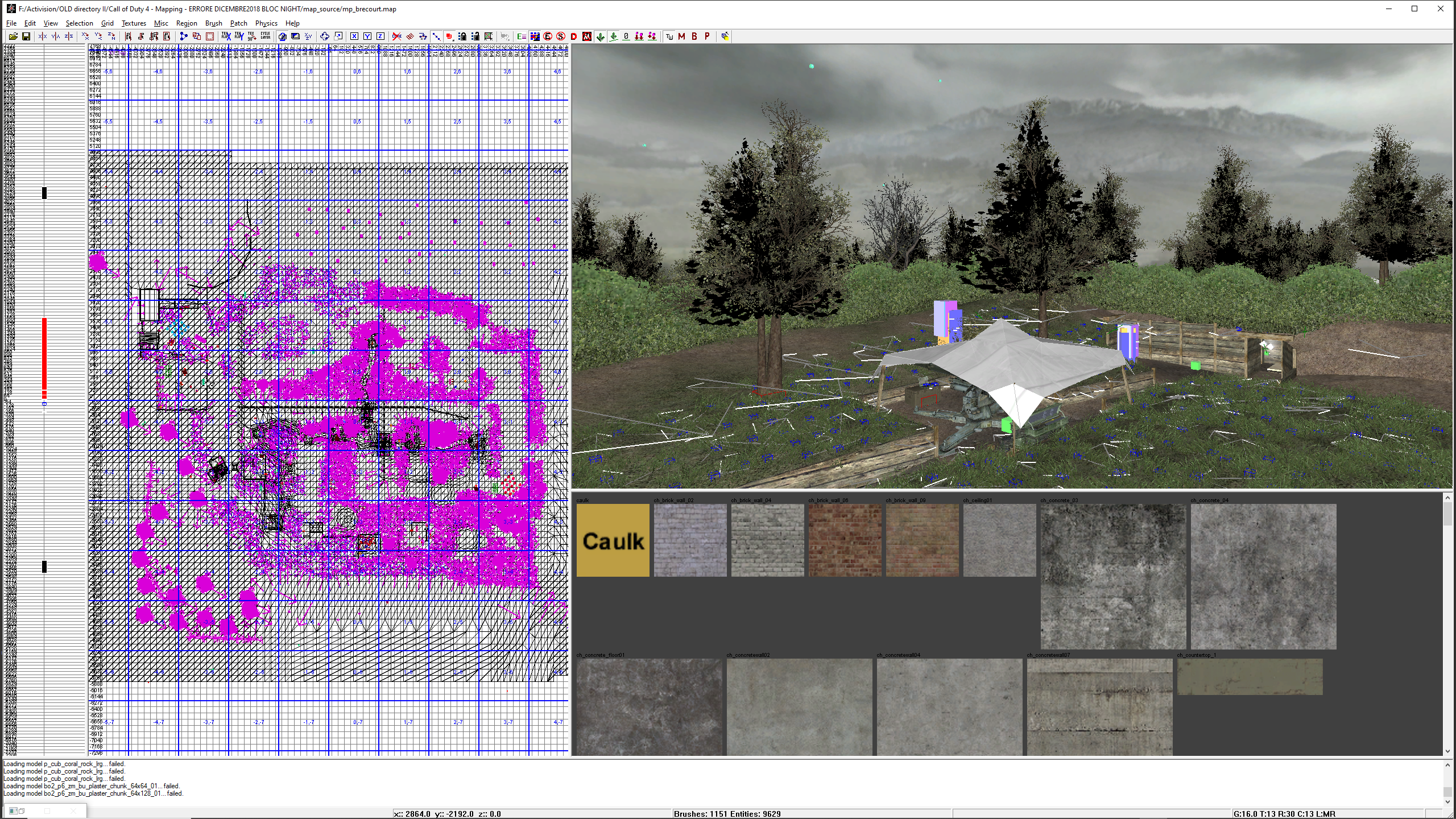The image size is (1456, 819).
Task: Open the Patch menu
Action: (239, 23)
